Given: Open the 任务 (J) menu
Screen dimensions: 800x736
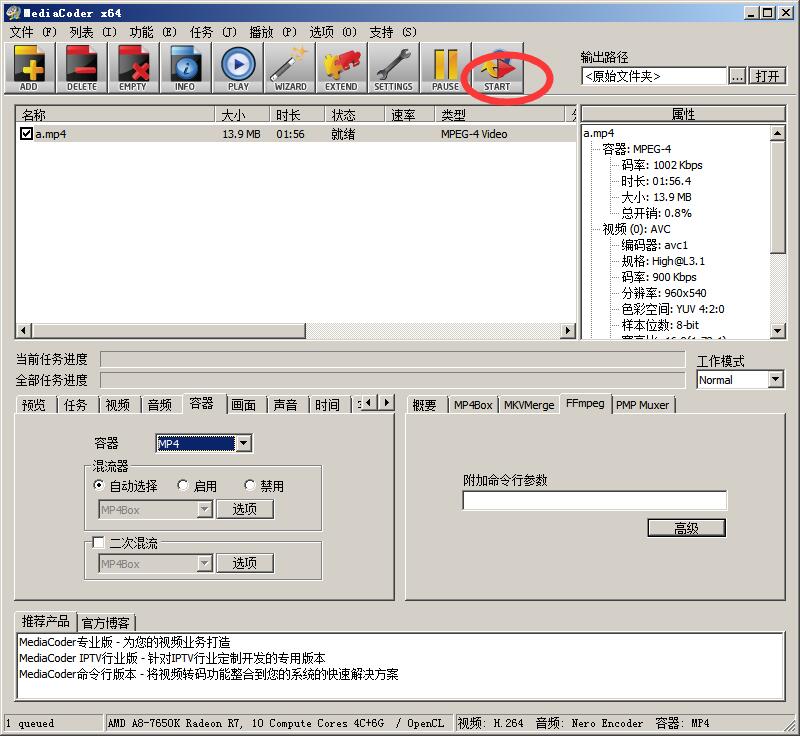Looking at the screenshot, I should (213, 32).
